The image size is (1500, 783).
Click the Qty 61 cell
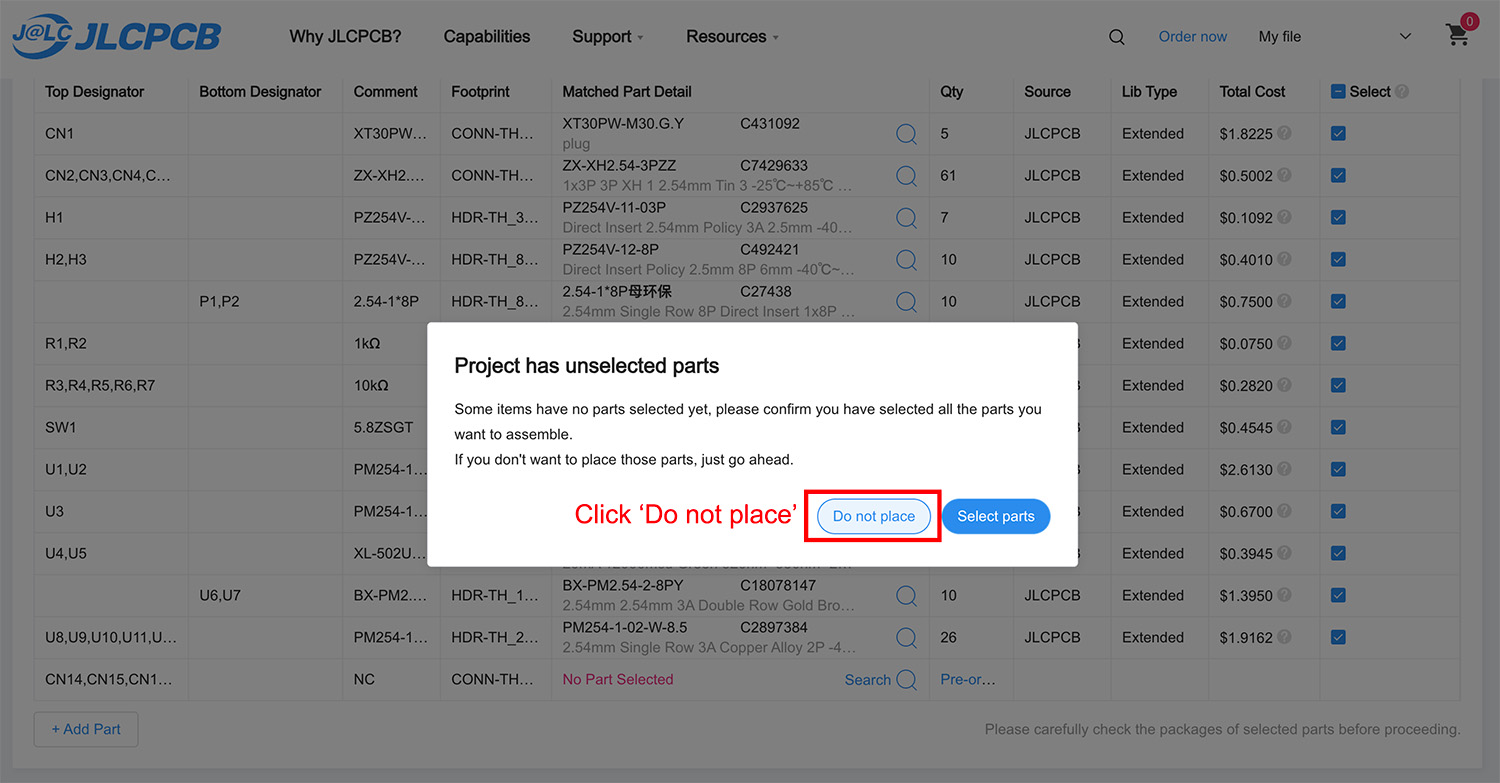[x=948, y=175]
